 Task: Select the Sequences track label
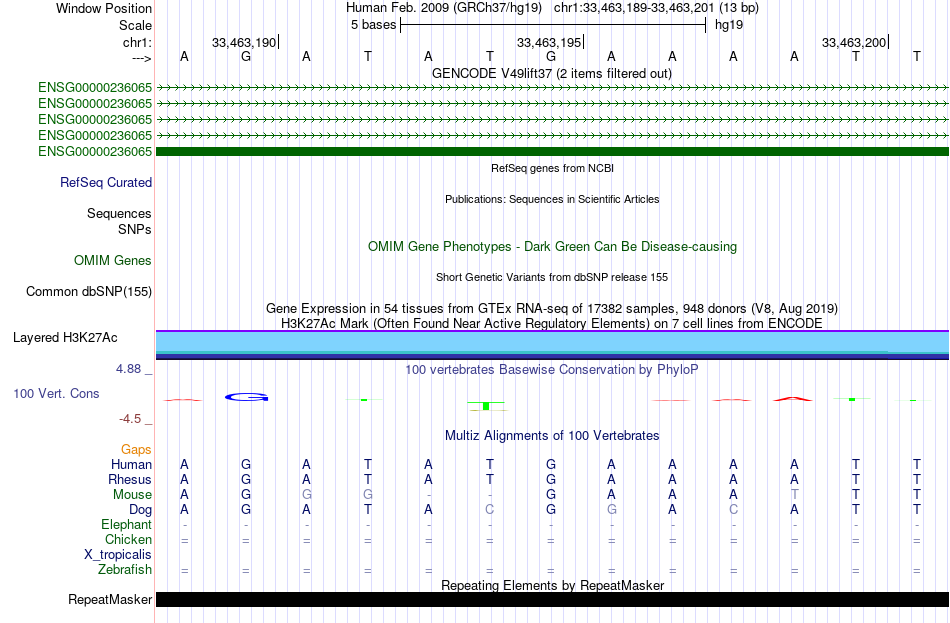pyautogui.click(x=119, y=213)
